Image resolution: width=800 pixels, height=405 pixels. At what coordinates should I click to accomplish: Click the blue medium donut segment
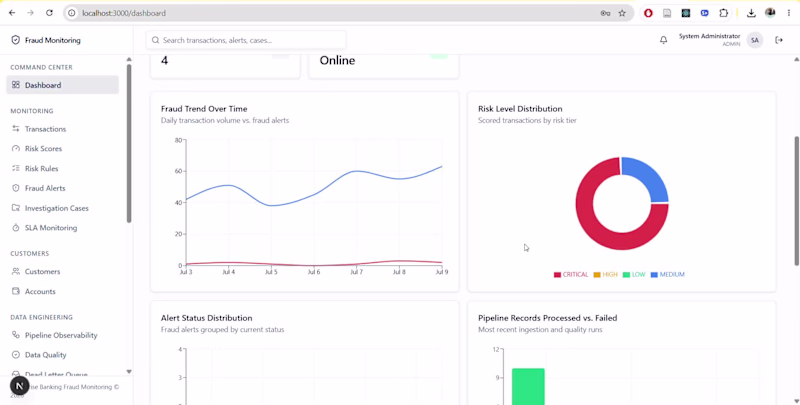(x=649, y=178)
